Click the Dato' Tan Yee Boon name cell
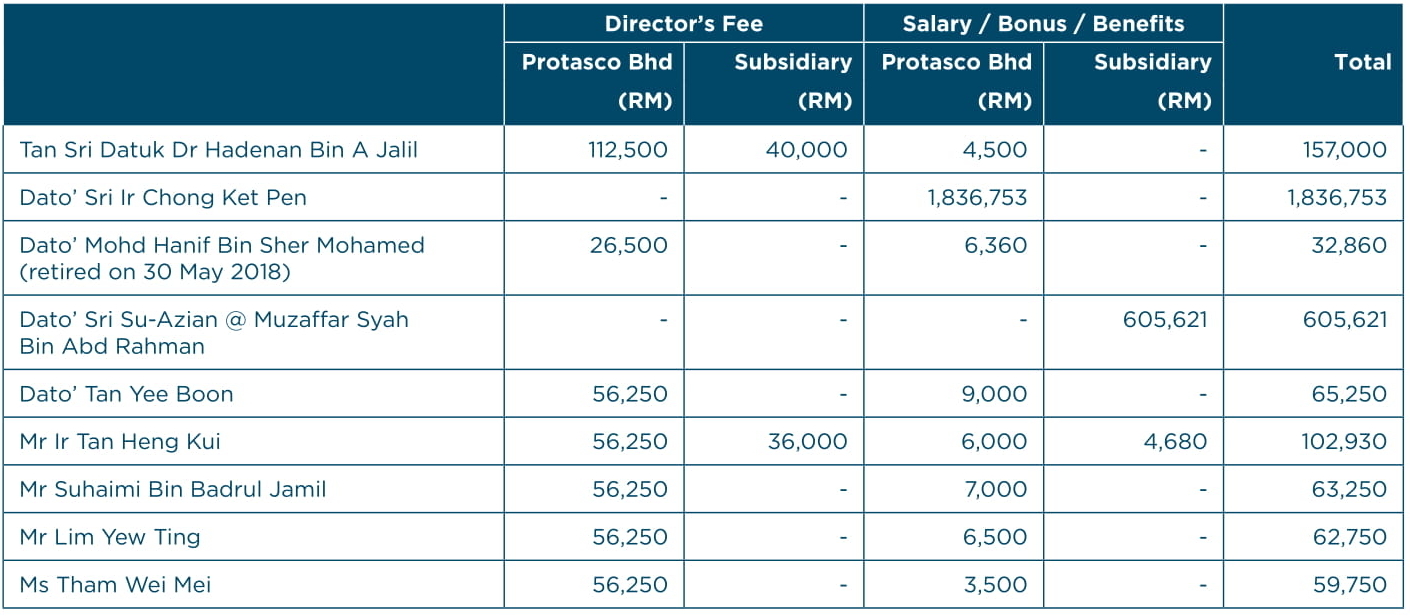Viewport: 1410px width, 616px height. (x=126, y=394)
